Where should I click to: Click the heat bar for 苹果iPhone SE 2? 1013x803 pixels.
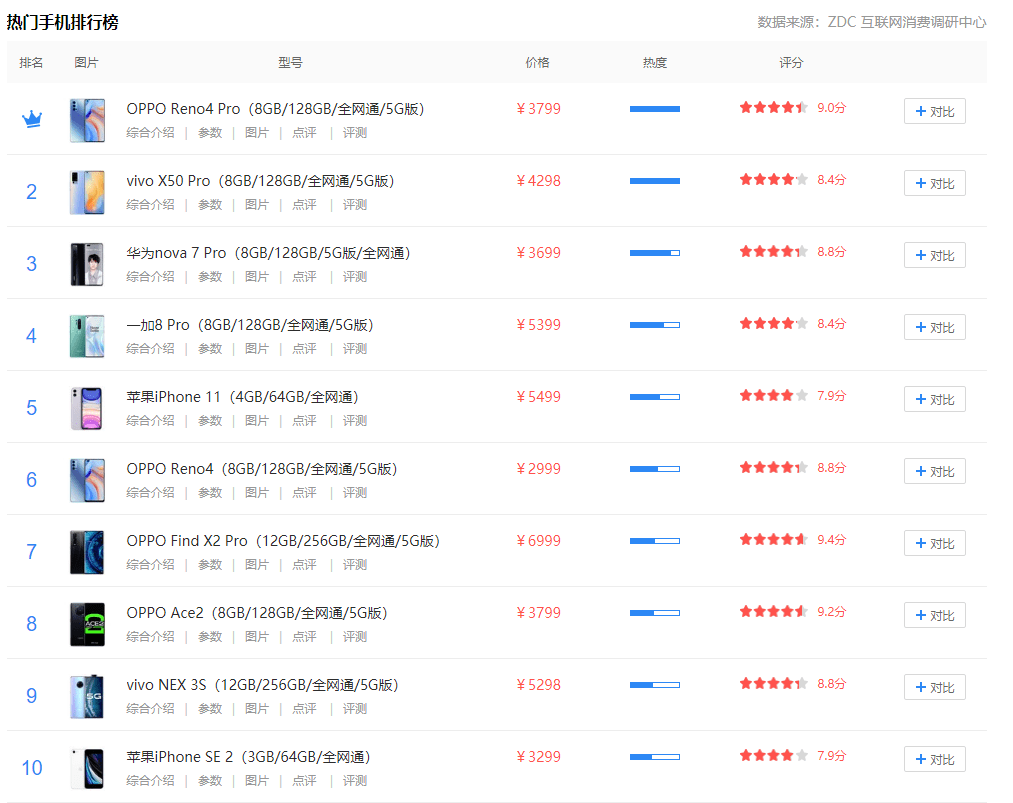point(654,757)
